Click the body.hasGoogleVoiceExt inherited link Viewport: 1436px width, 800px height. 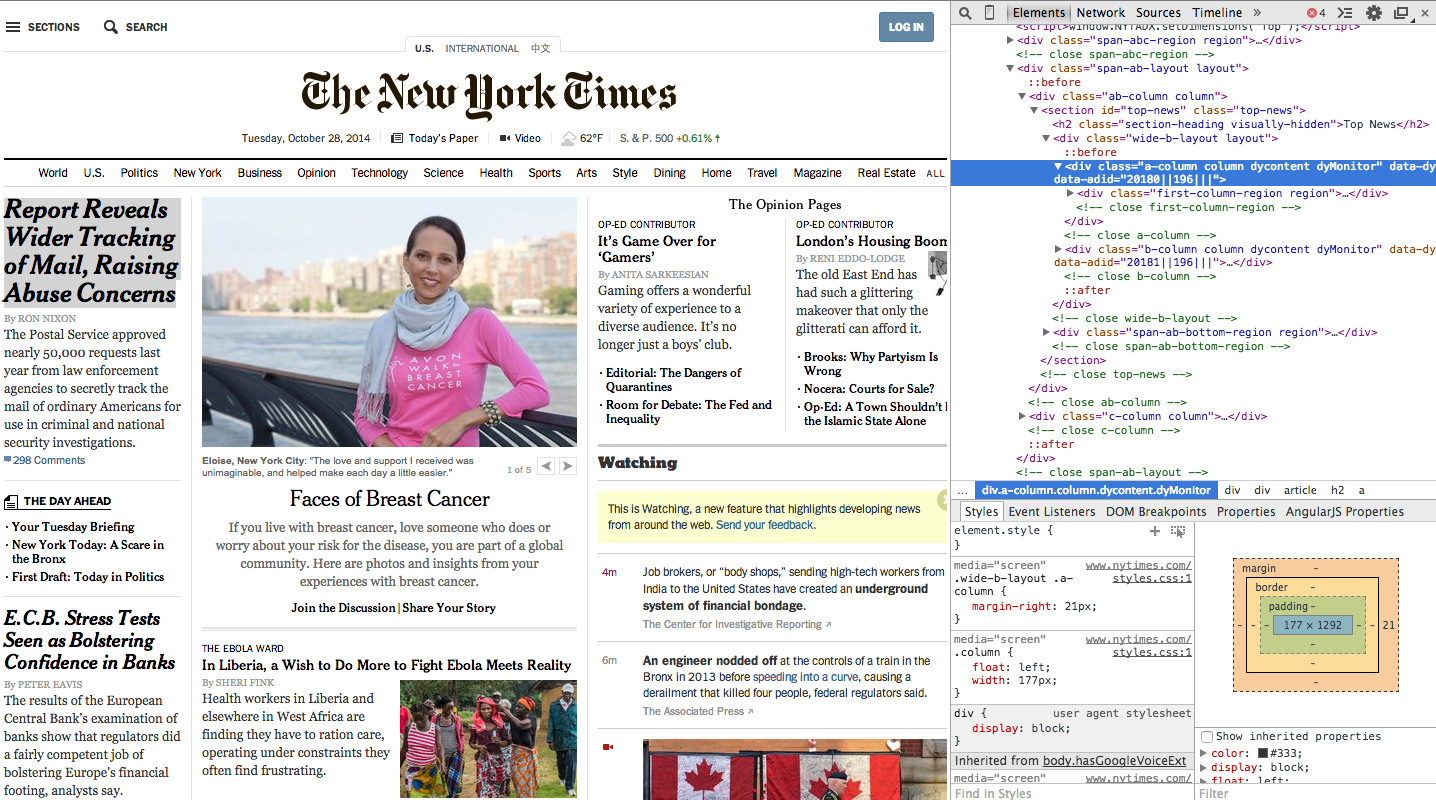tap(1114, 761)
